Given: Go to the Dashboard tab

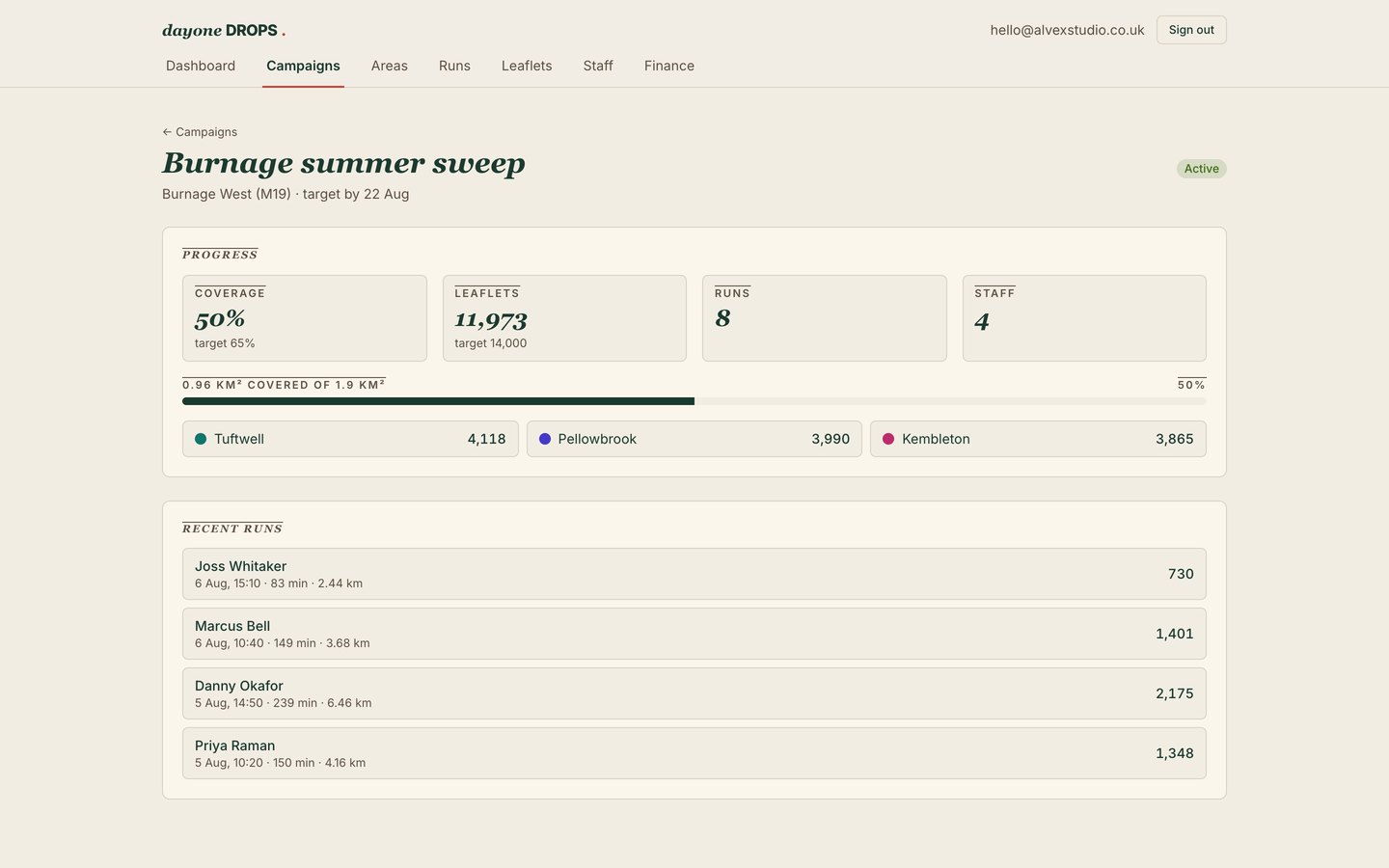Looking at the screenshot, I should point(201,66).
